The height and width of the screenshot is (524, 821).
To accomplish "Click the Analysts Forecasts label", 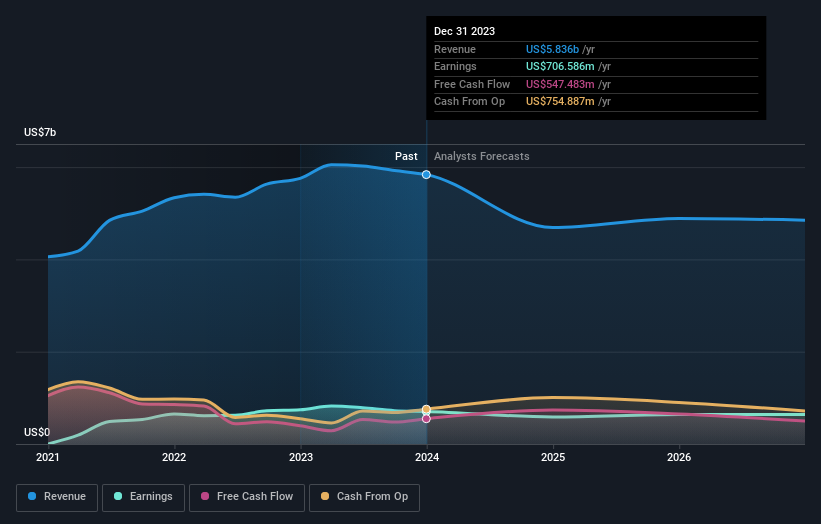I will [482, 157].
